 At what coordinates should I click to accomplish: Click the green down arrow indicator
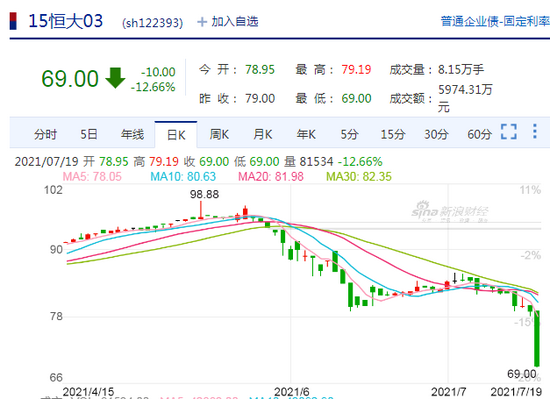(x=115, y=78)
